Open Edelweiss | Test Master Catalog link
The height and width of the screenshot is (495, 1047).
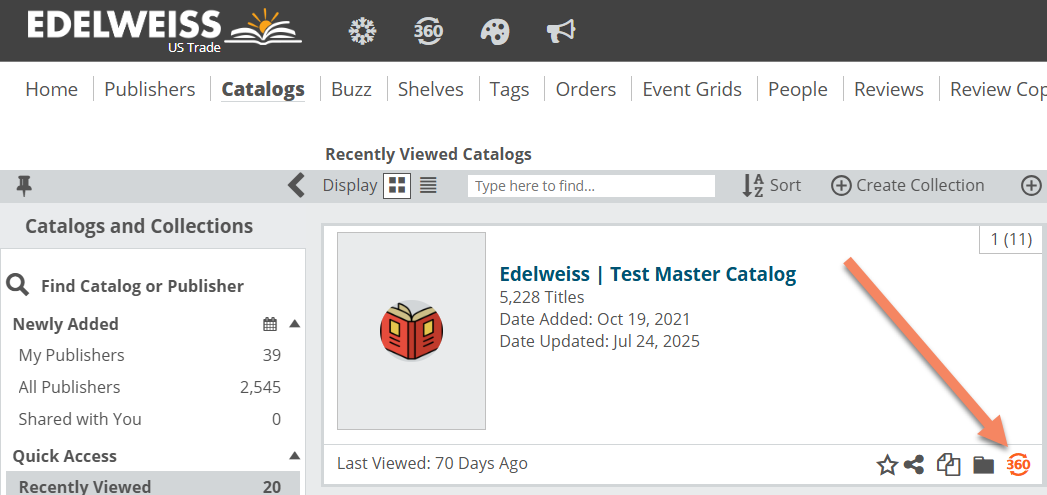click(x=648, y=274)
